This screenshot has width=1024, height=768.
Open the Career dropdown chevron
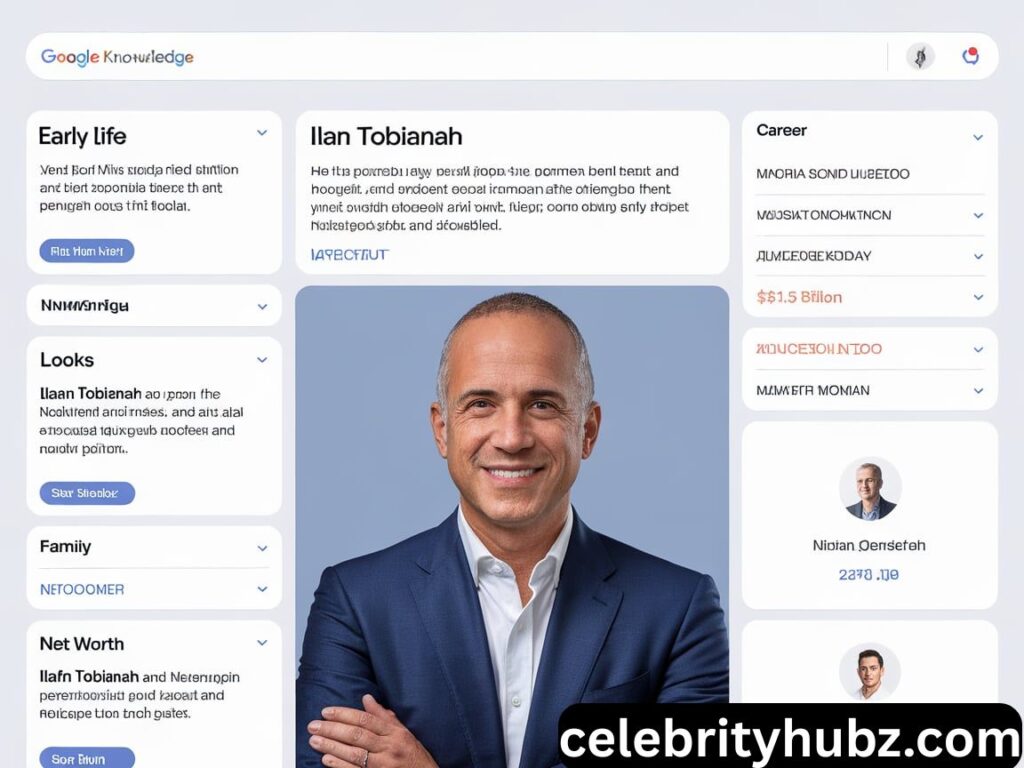[x=978, y=138]
